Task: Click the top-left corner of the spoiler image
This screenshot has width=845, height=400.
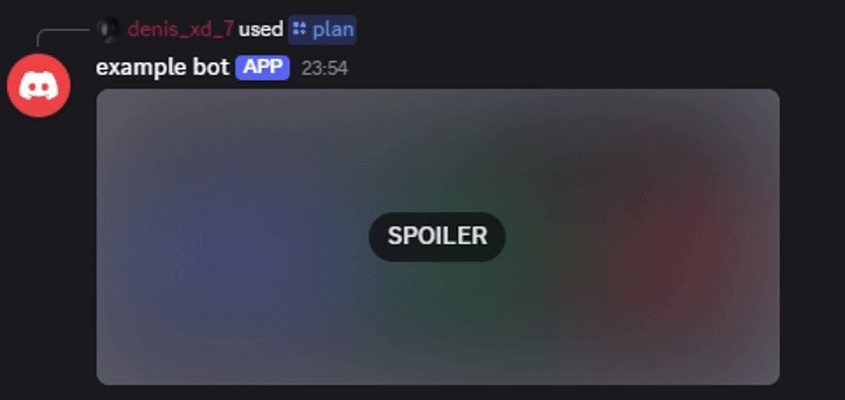Action: pos(103,96)
